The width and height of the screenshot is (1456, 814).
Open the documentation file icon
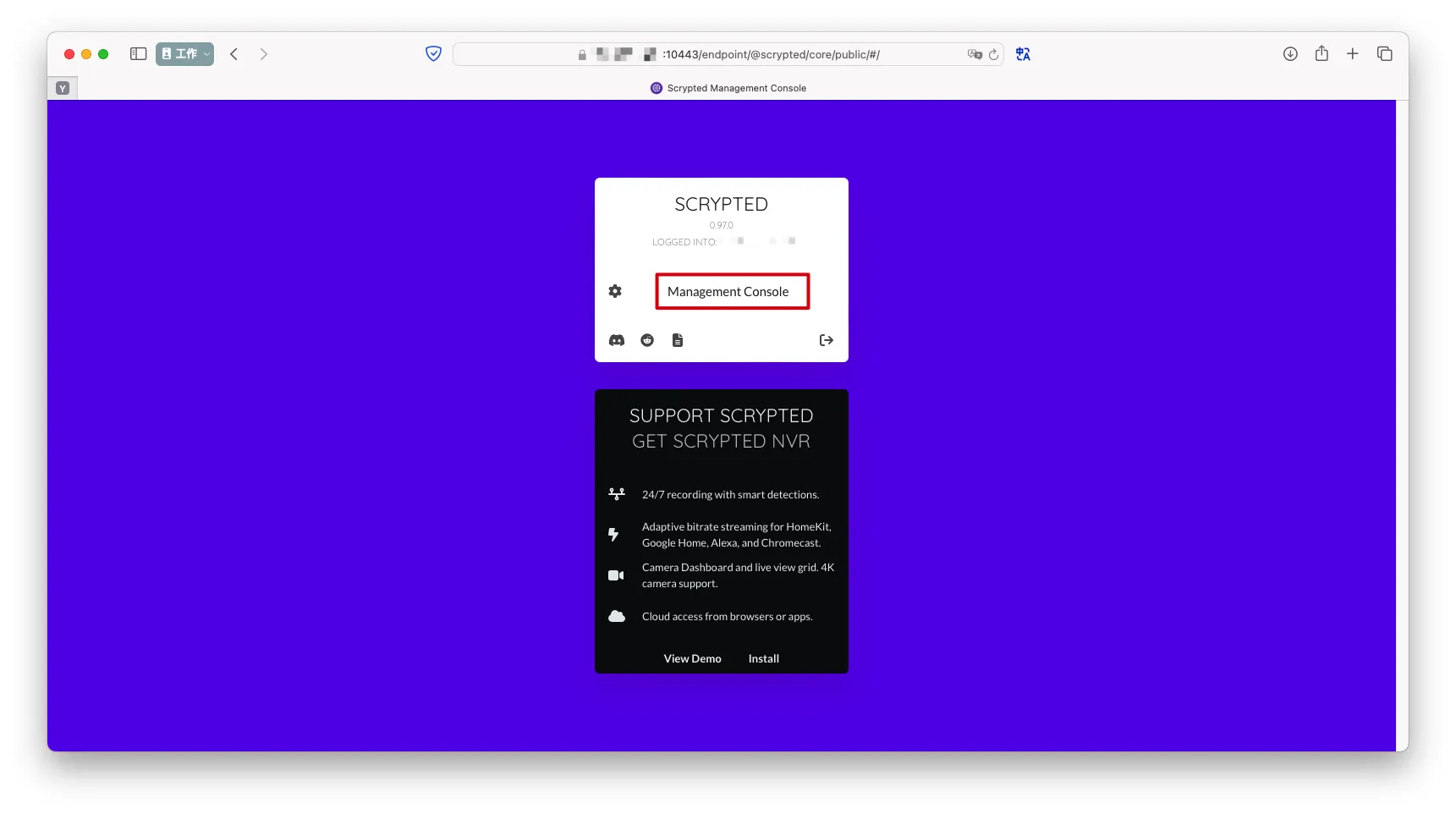click(678, 340)
